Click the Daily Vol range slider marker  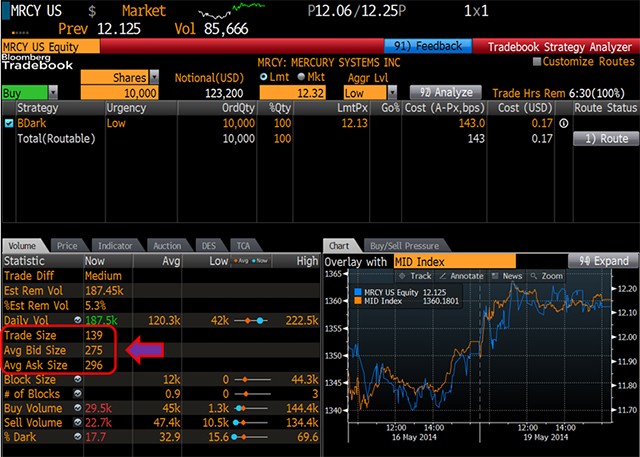pos(260,318)
